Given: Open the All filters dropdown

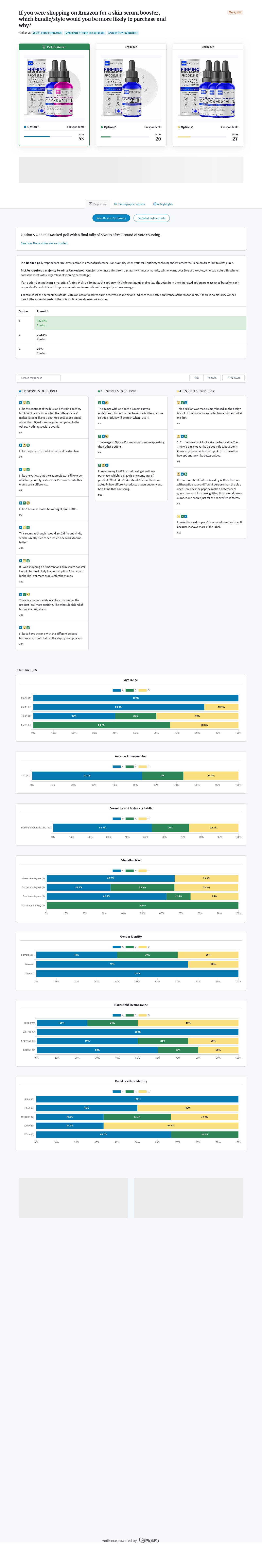Looking at the screenshot, I should pyautogui.click(x=233, y=377).
